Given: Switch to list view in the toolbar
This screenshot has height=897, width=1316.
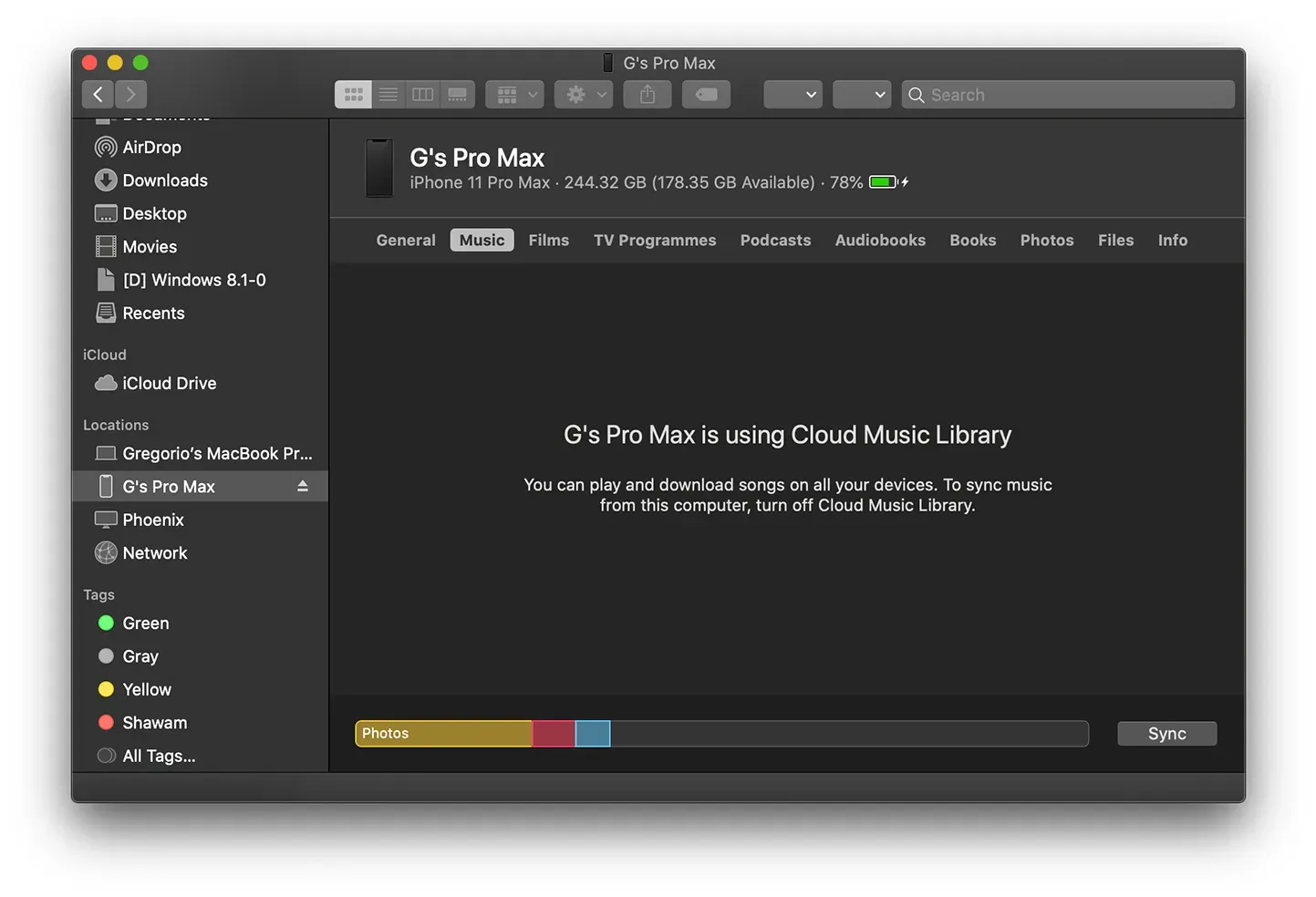Looking at the screenshot, I should click(x=388, y=94).
